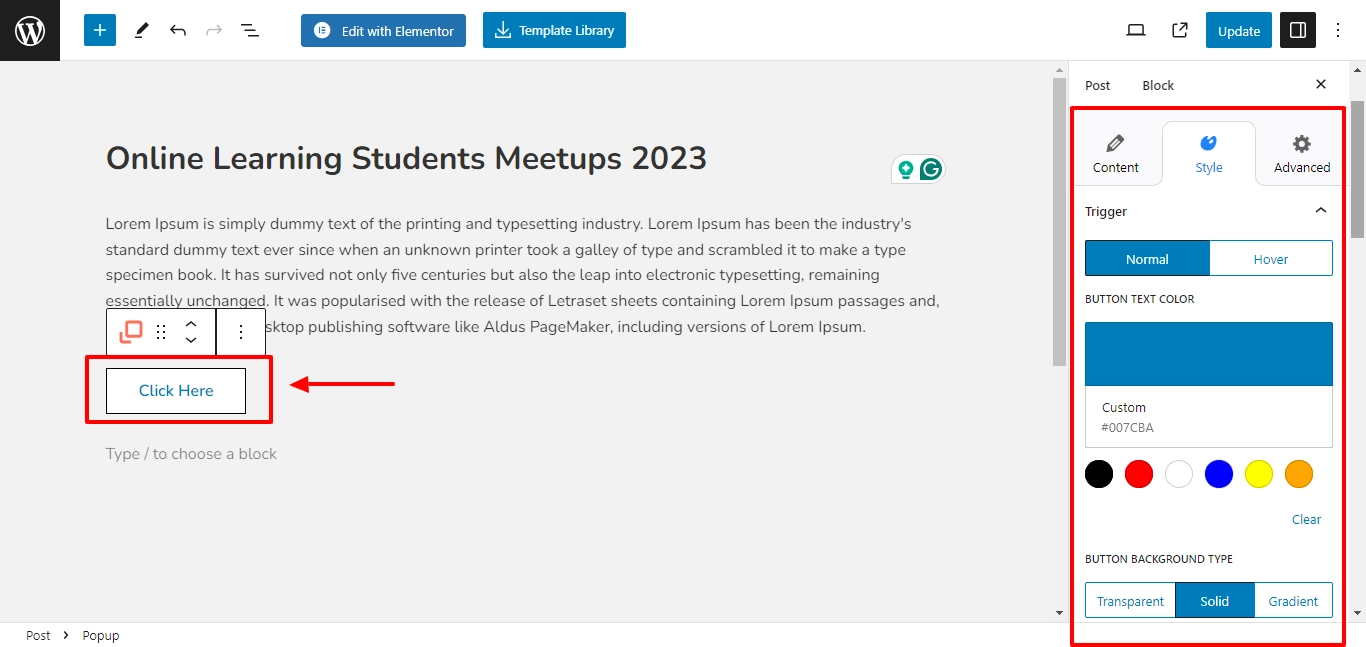Undo the last change
This screenshot has height=647, width=1366.
(178, 30)
